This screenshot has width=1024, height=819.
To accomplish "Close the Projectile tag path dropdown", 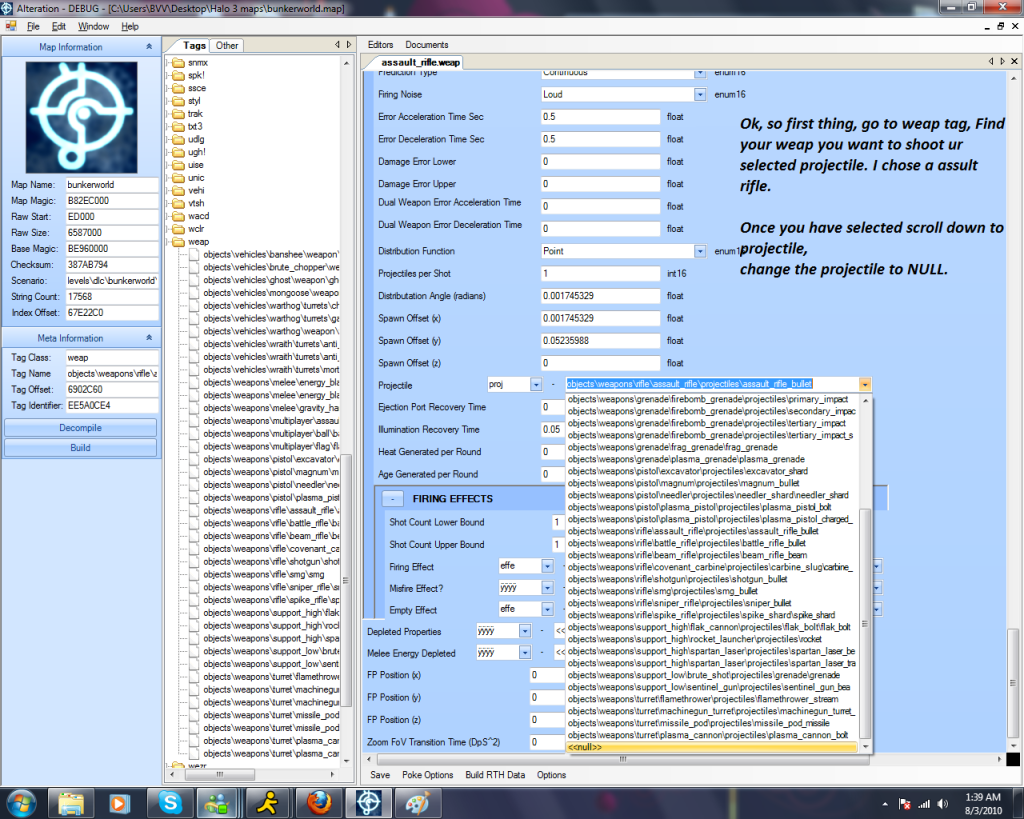I will pos(865,385).
